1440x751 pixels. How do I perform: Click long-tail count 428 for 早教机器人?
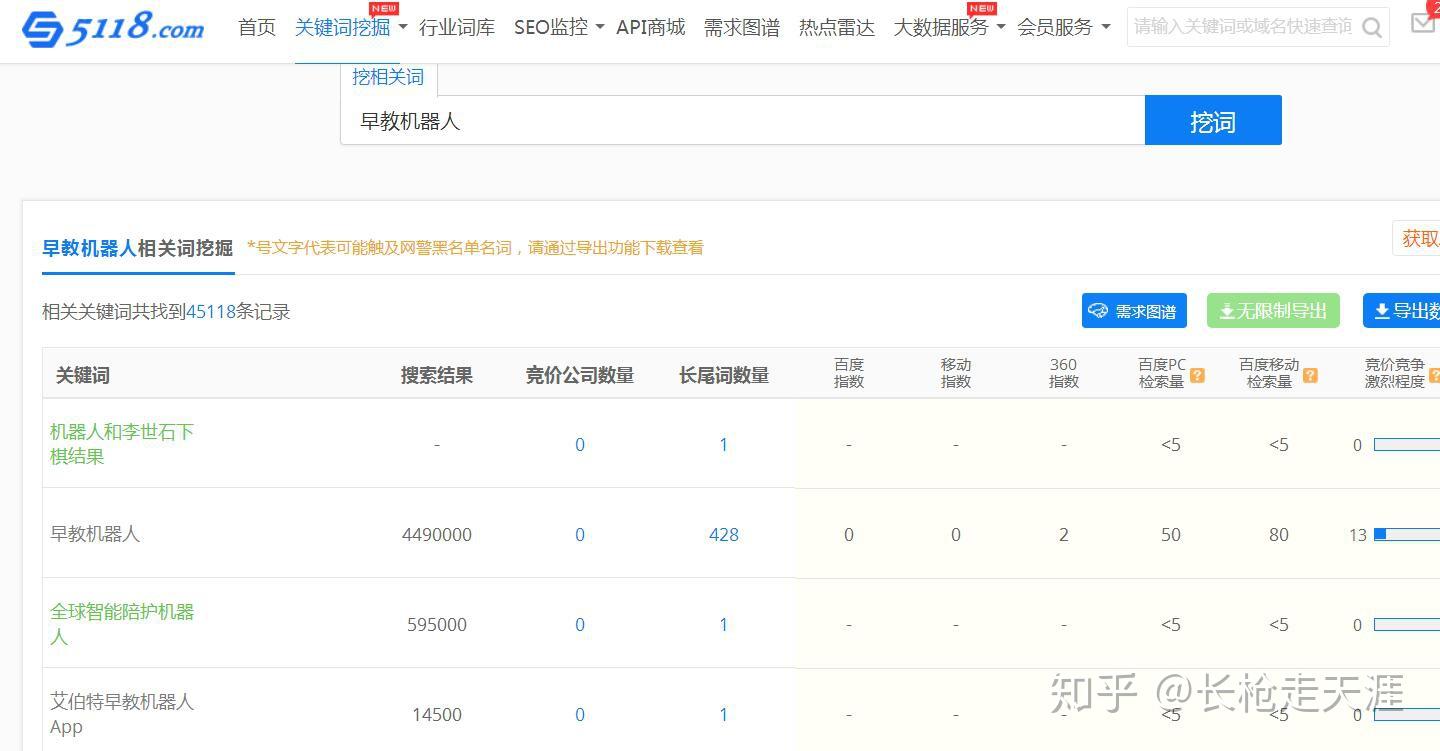pos(724,535)
